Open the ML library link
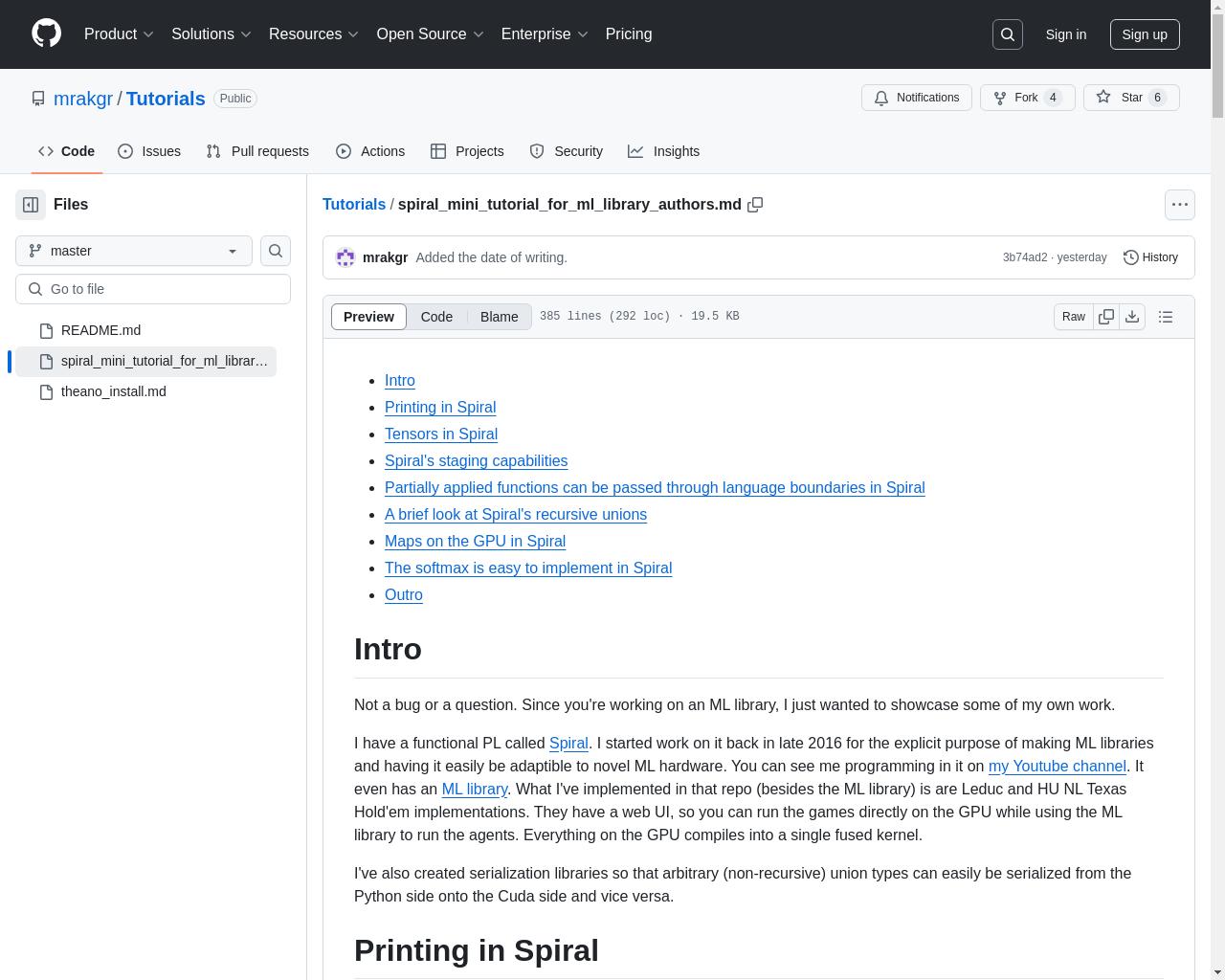Image resolution: width=1225 pixels, height=980 pixels. pyautogui.click(x=475, y=790)
